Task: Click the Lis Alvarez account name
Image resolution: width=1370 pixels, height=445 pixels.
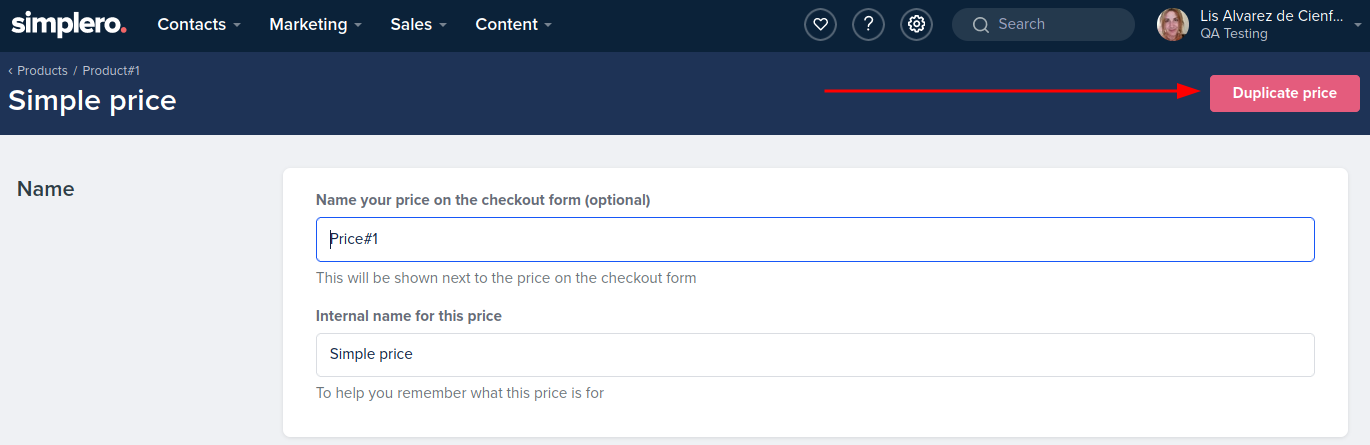Action: pos(1271,15)
